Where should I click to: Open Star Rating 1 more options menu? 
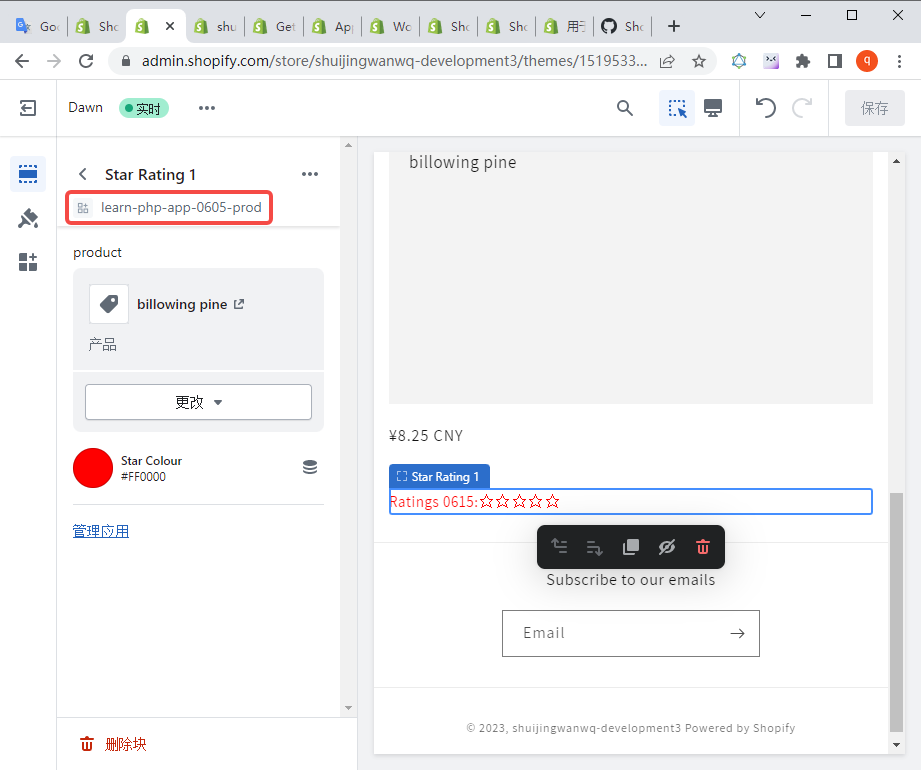(310, 174)
